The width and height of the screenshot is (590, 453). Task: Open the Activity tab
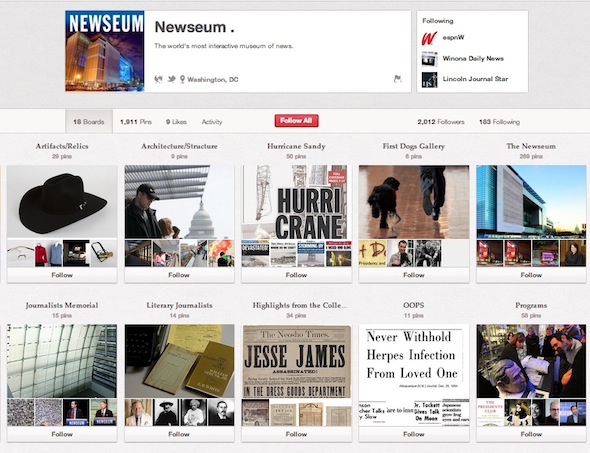212,122
